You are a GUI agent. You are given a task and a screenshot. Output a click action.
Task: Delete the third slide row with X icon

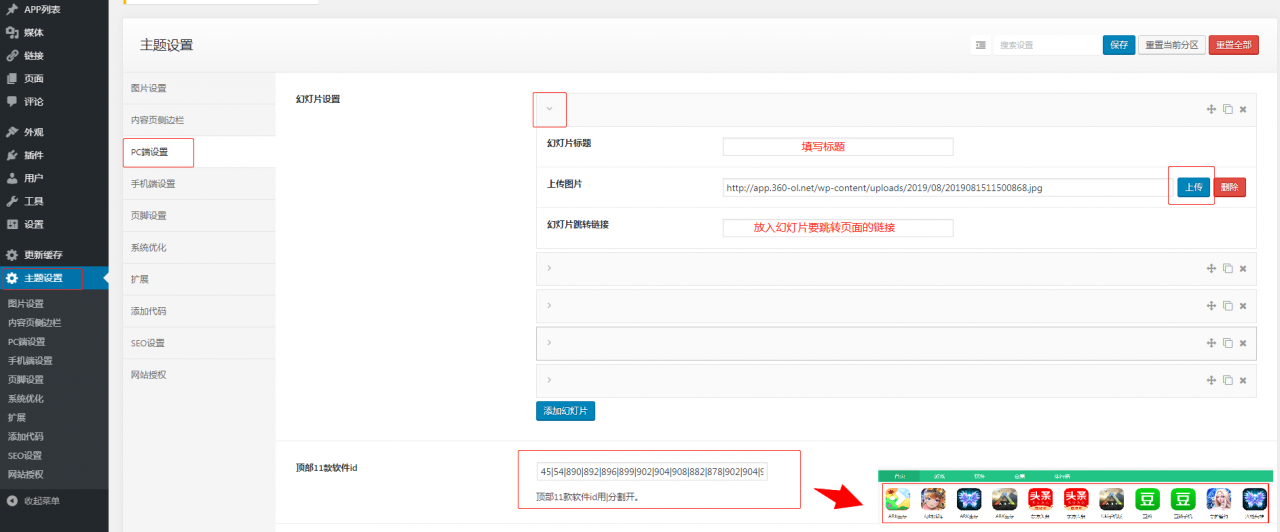click(1243, 305)
